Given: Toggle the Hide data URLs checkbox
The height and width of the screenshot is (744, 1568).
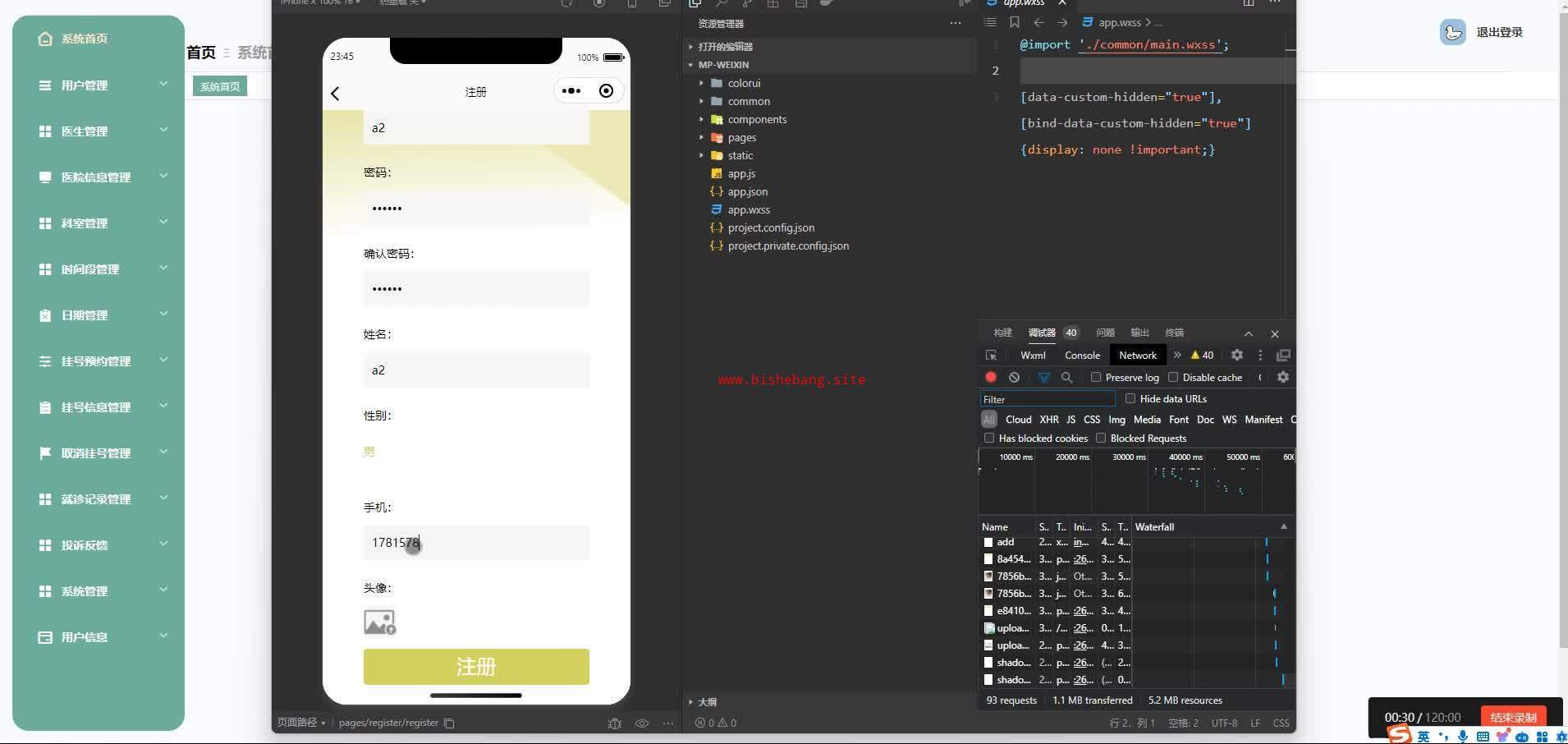Looking at the screenshot, I should [1130, 398].
